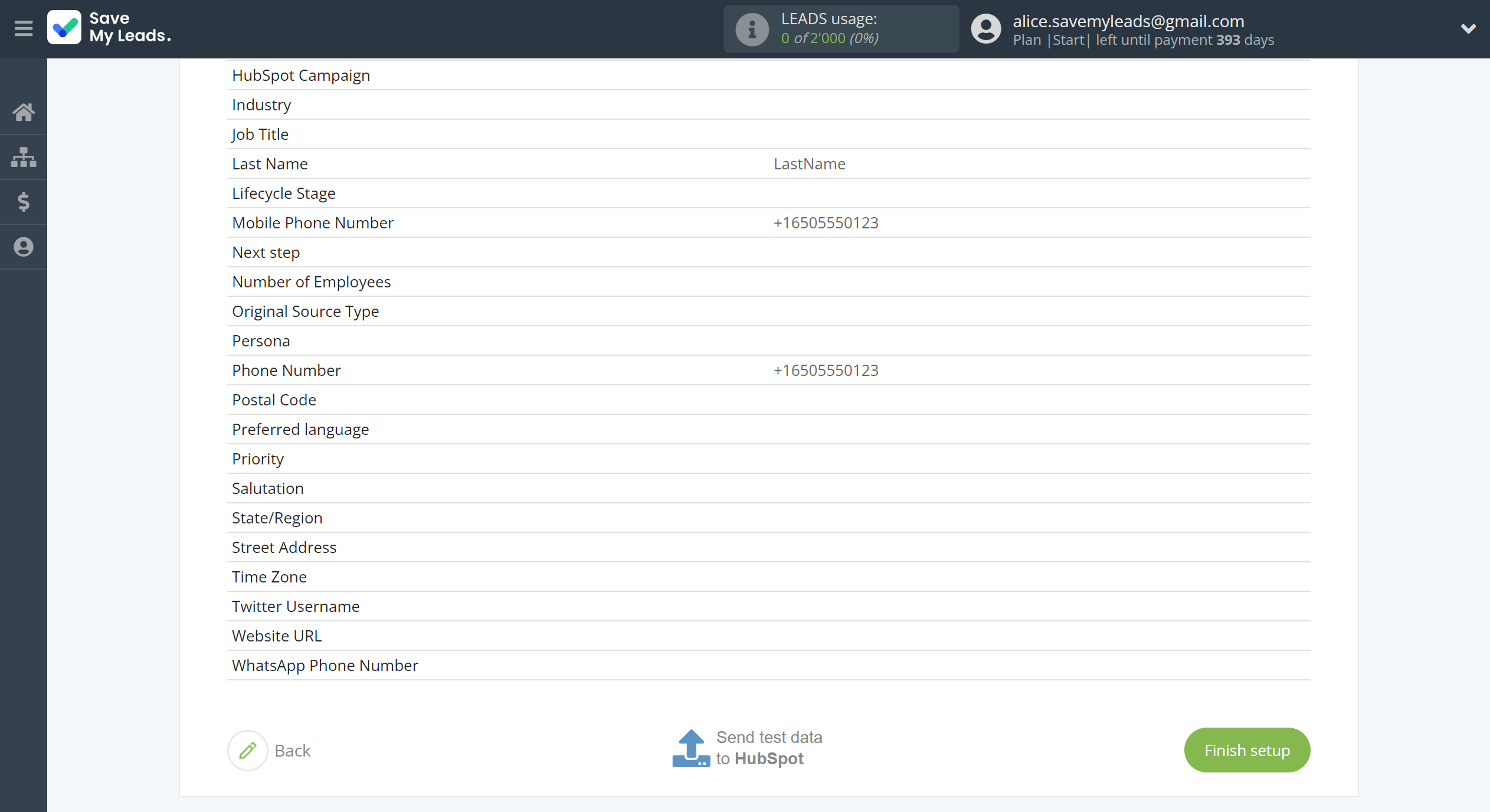Viewport: 1490px width, 812px height.
Task: Select the Twitter Username row
Action: [768, 606]
